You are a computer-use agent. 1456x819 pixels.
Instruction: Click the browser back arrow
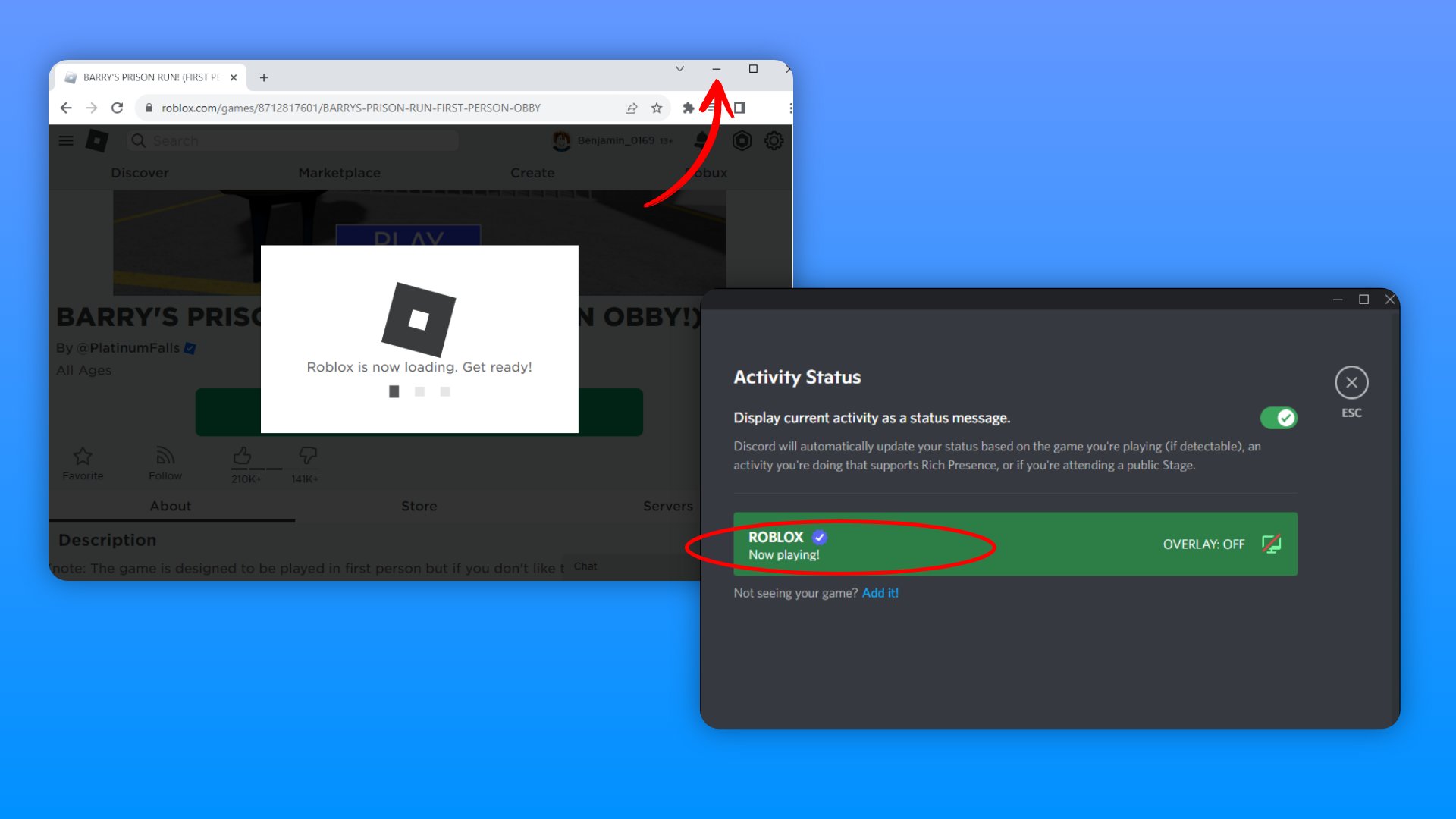66,108
